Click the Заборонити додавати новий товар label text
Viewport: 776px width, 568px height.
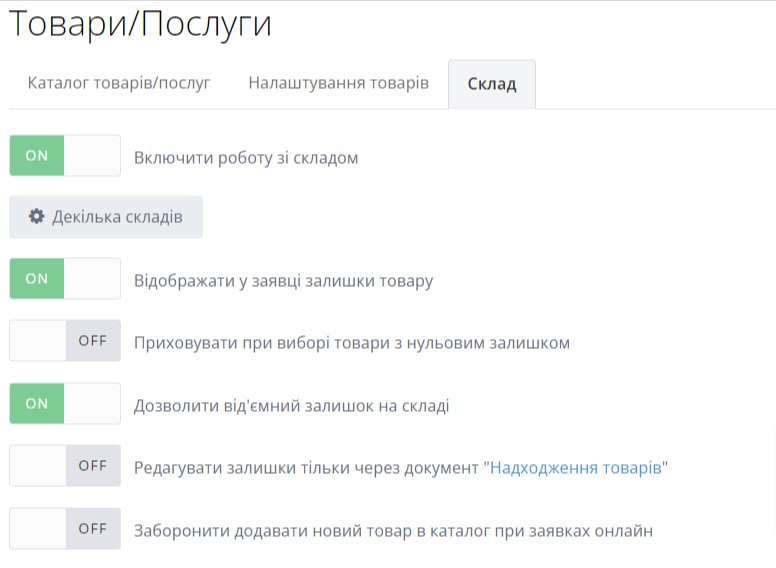point(393,530)
